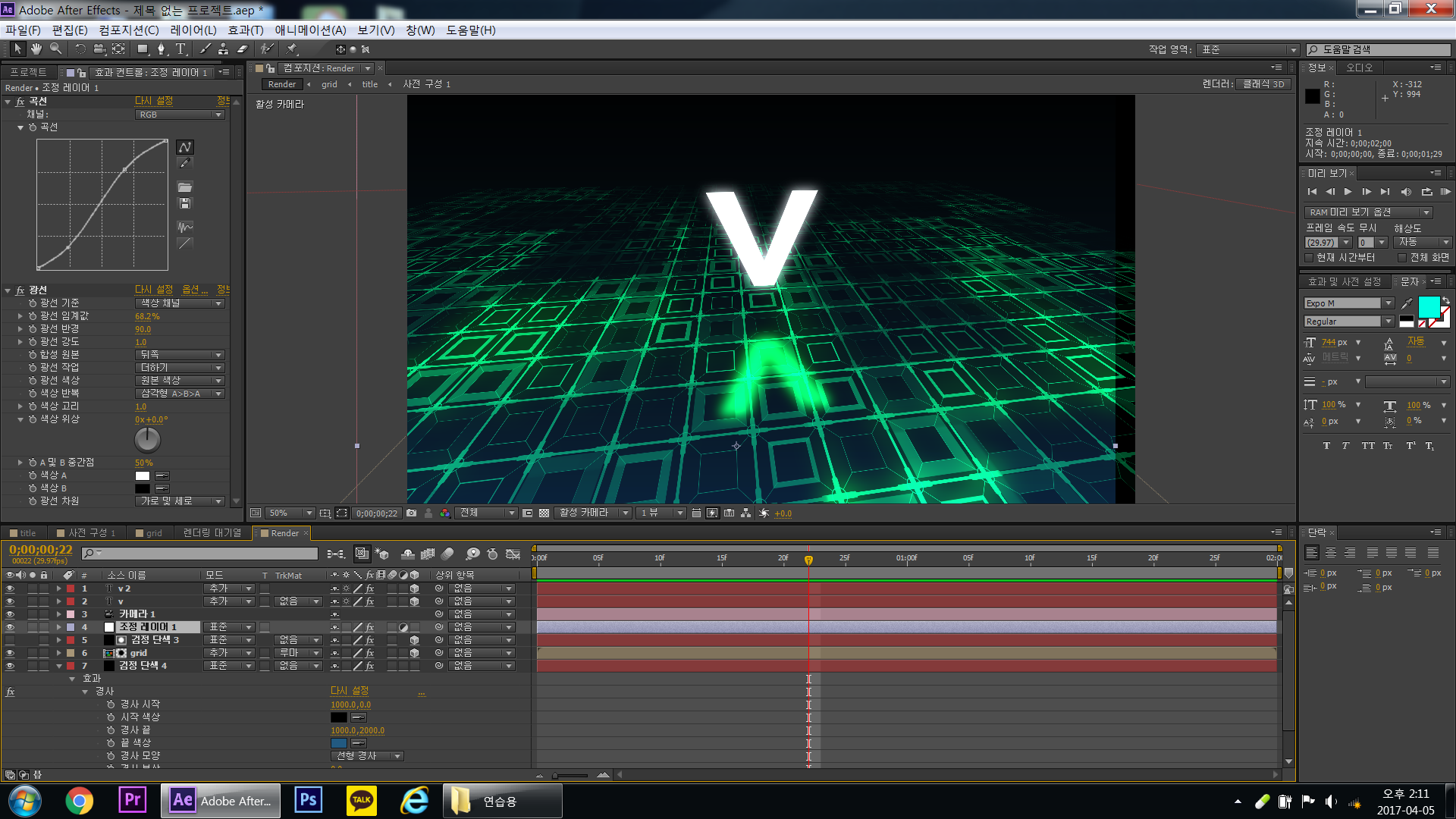This screenshot has width=1456, height=819.
Task: Open the Graph Editor
Action: (x=513, y=554)
